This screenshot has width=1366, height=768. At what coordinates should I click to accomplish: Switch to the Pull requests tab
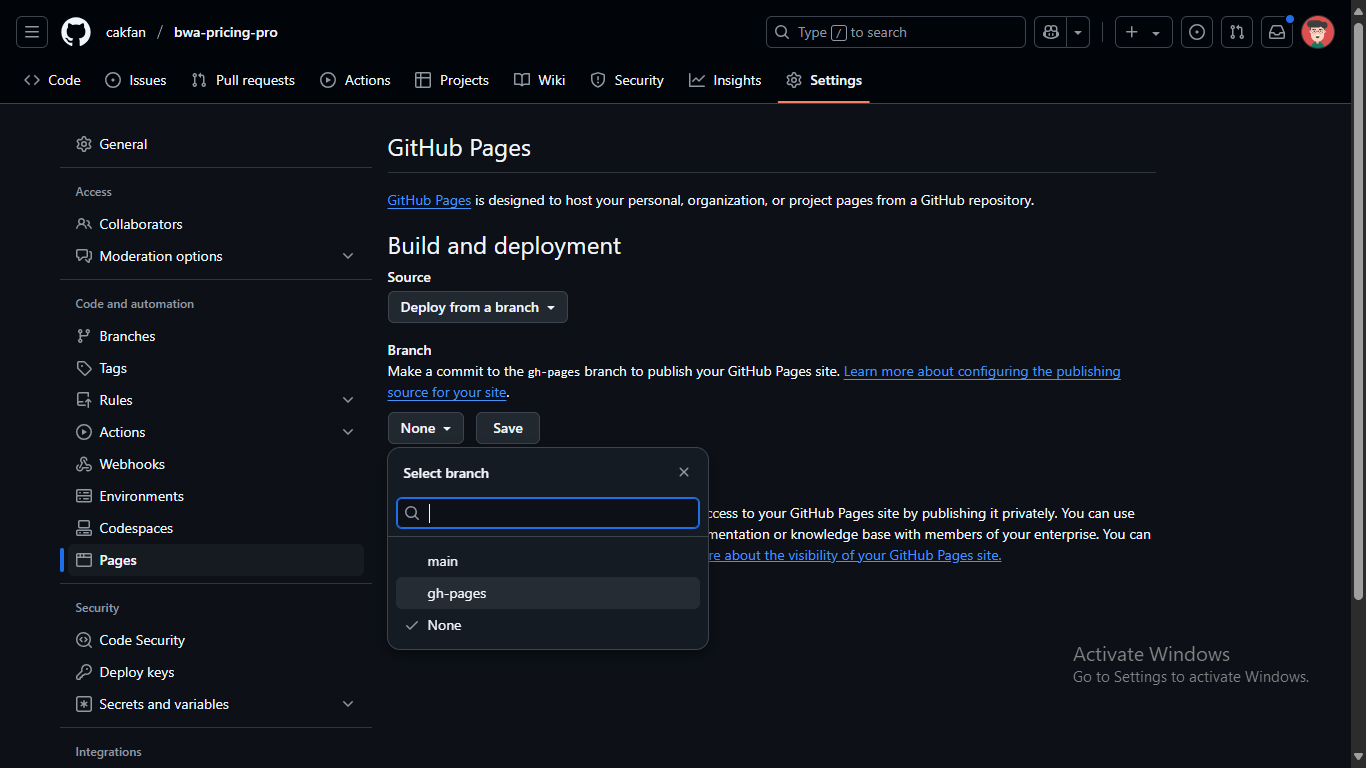pyautogui.click(x=243, y=80)
